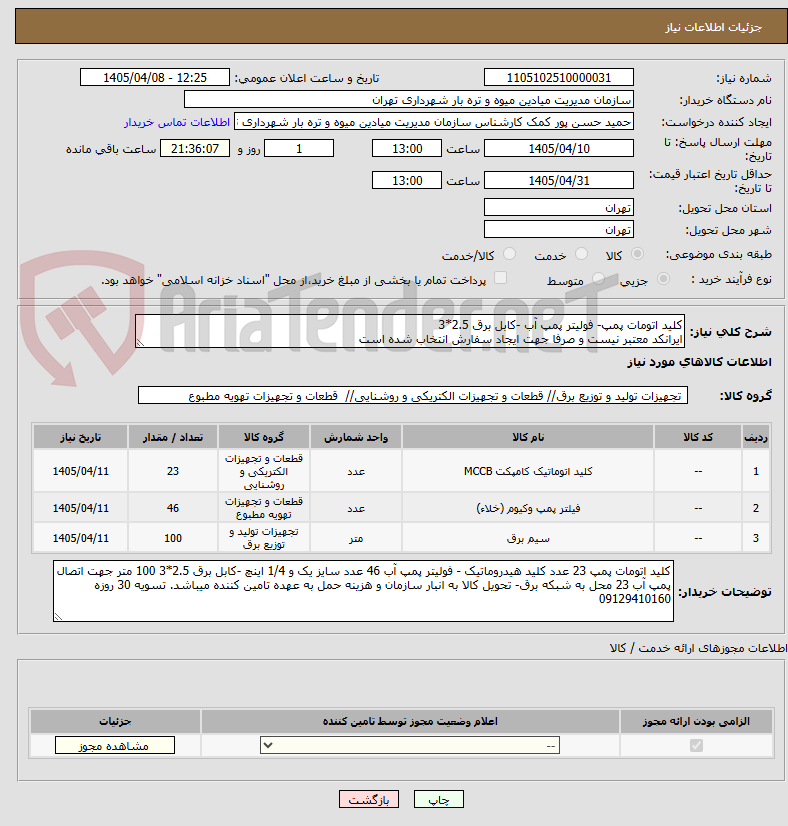The image size is (788, 826).
Task: Click the need number field 1105102510000031
Action: pyautogui.click(x=558, y=77)
